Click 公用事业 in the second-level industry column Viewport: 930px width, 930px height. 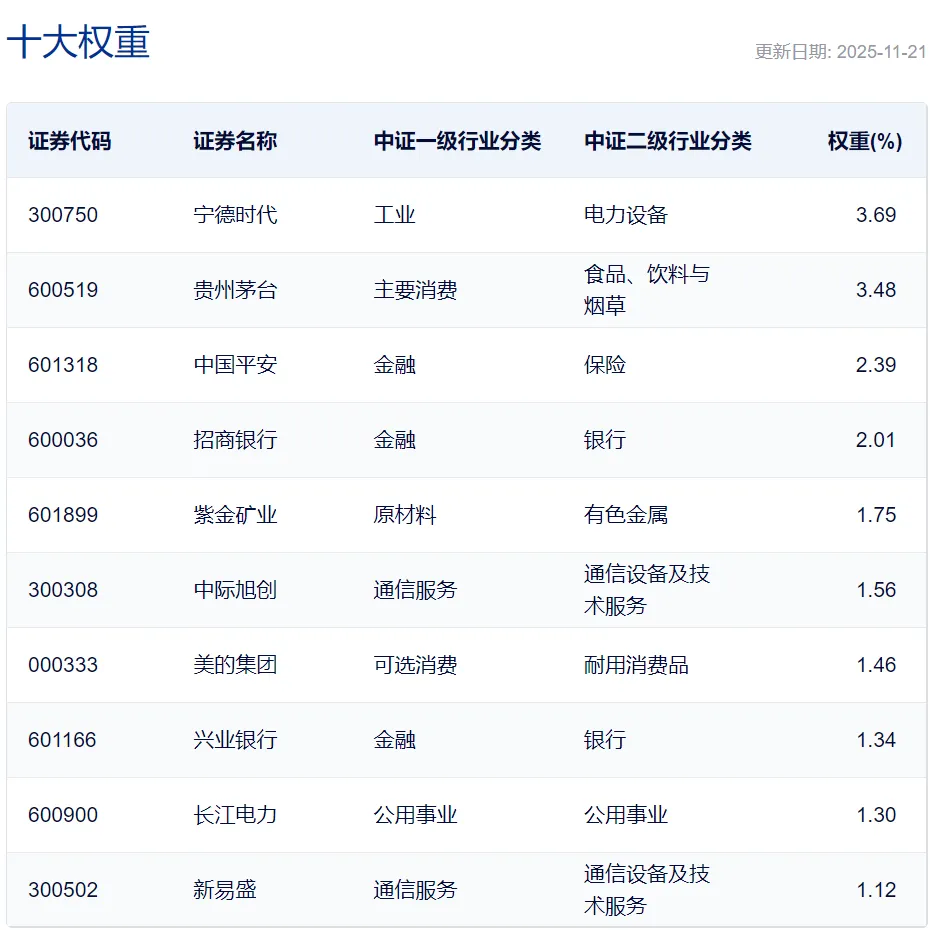626,815
